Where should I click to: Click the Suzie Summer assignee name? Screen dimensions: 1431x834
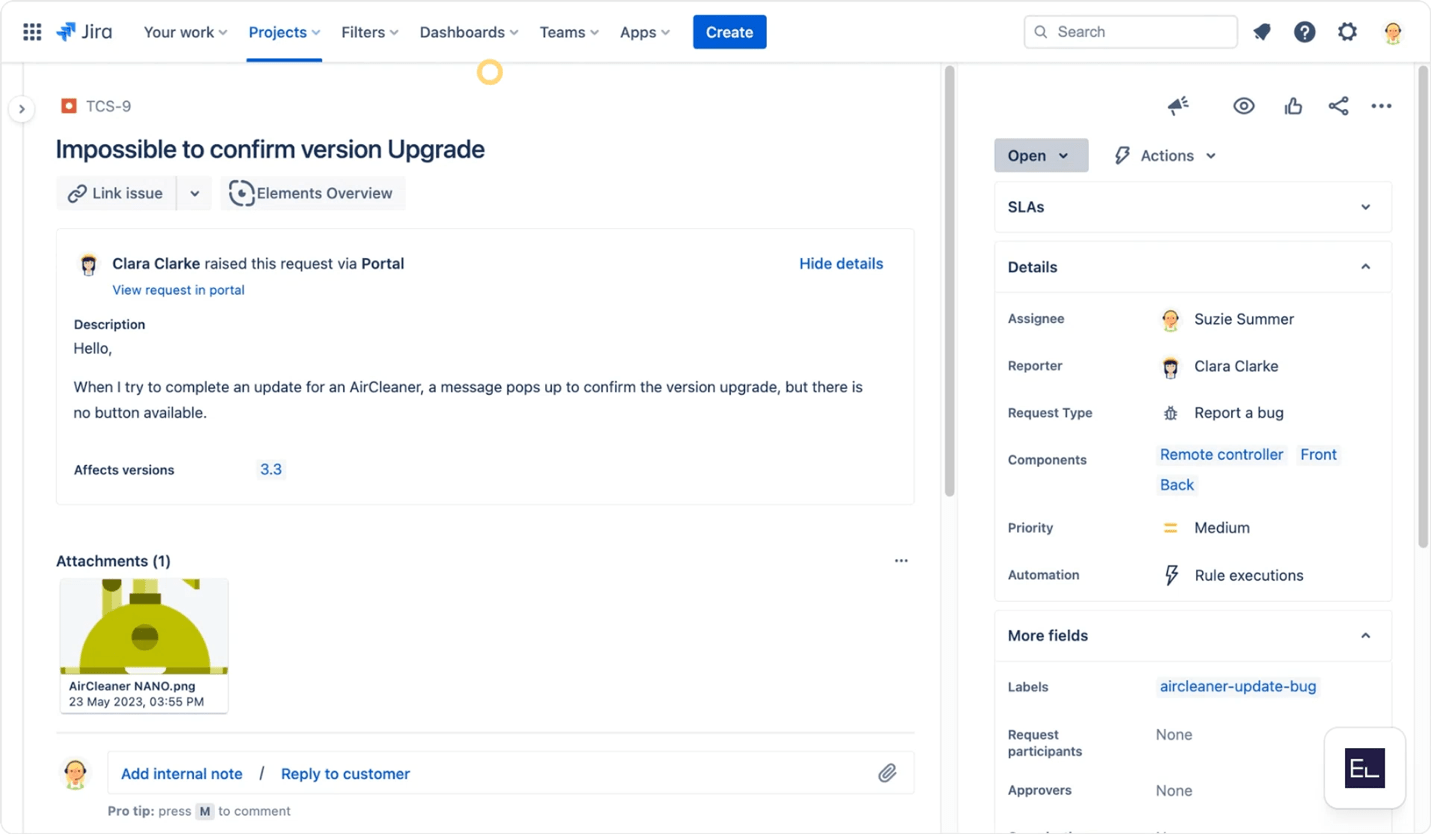click(x=1244, y=320)
